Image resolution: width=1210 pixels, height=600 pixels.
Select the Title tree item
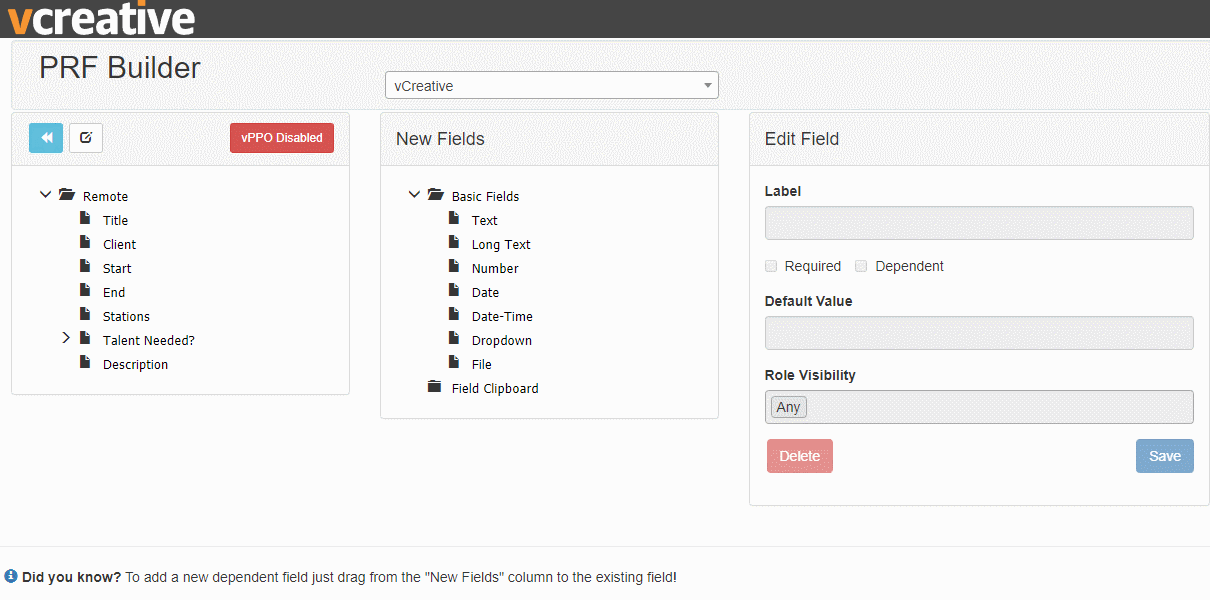pyautogui.click(x=115, y=220)
